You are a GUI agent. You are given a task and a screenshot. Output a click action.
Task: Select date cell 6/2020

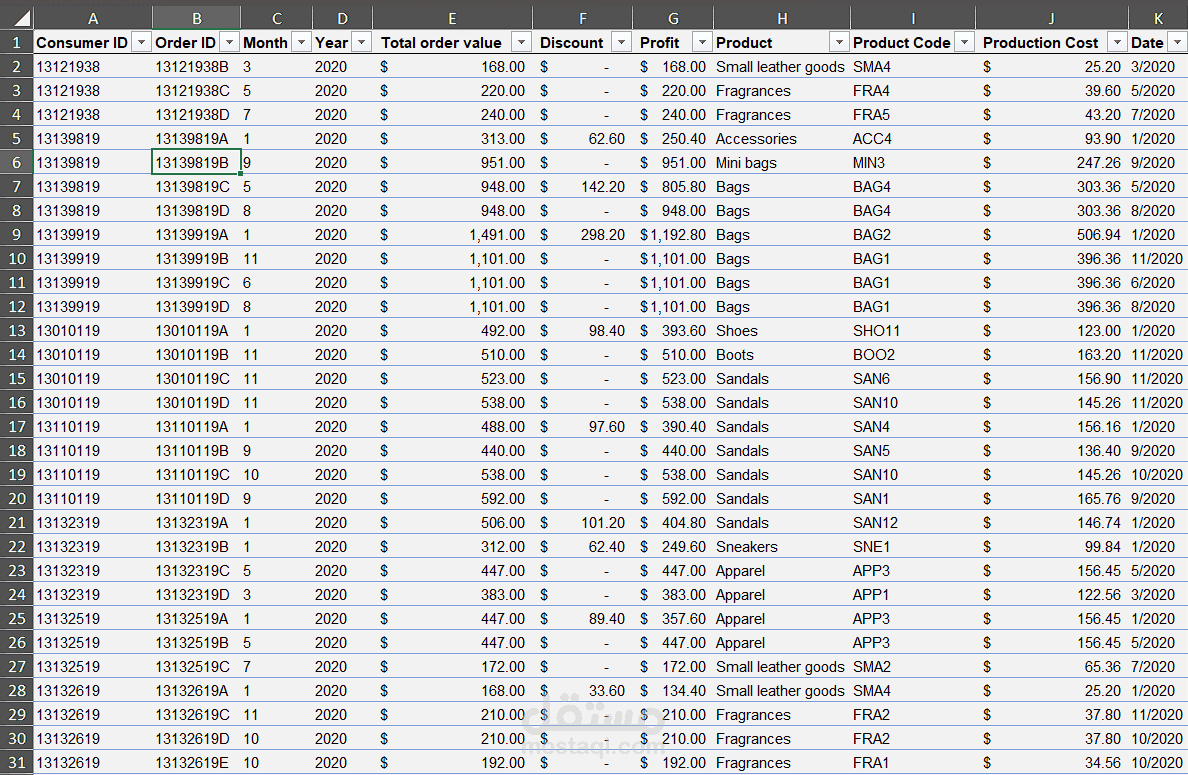click(1158, 283)
